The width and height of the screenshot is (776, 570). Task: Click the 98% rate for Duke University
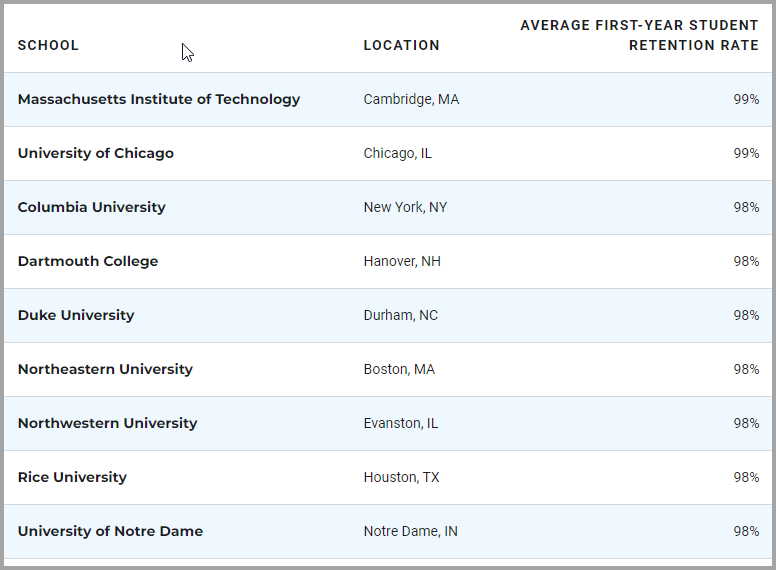746,315
